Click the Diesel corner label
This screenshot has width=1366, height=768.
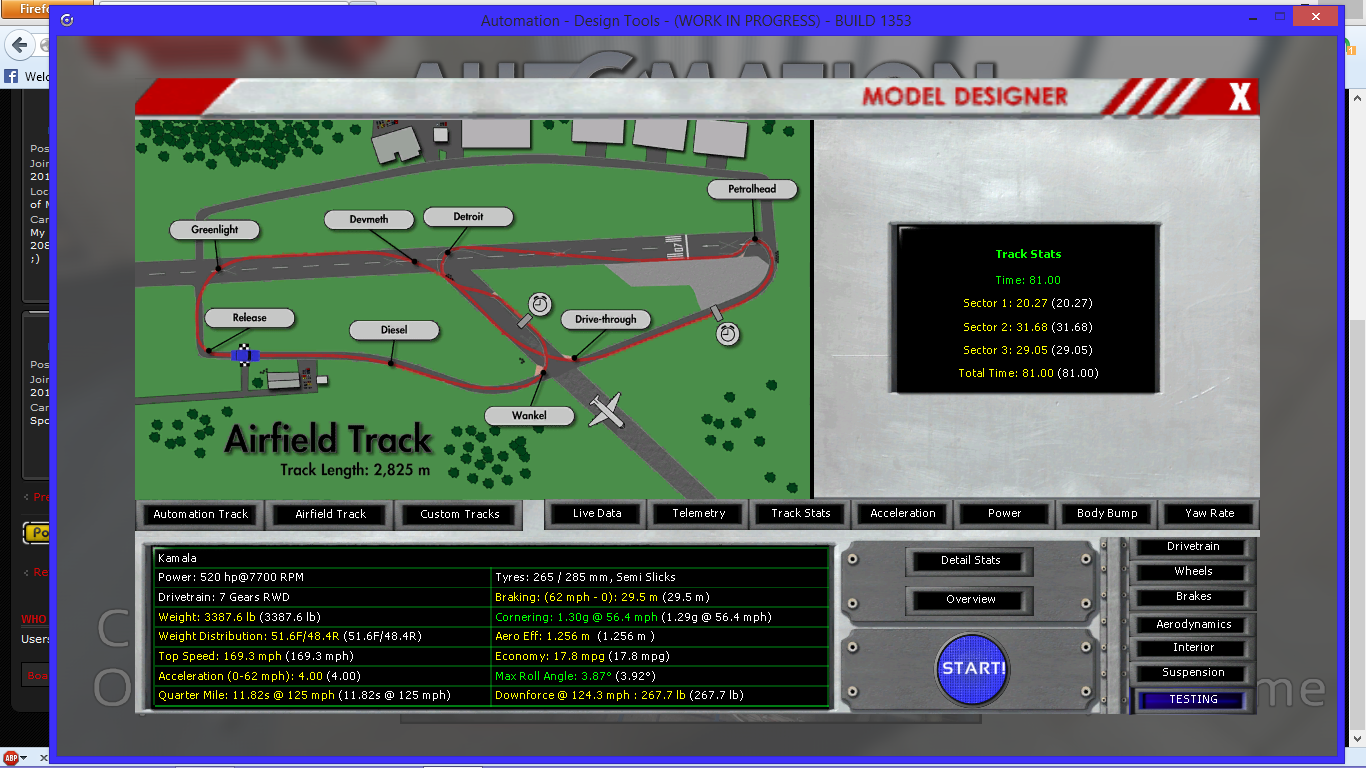[394, 330]
